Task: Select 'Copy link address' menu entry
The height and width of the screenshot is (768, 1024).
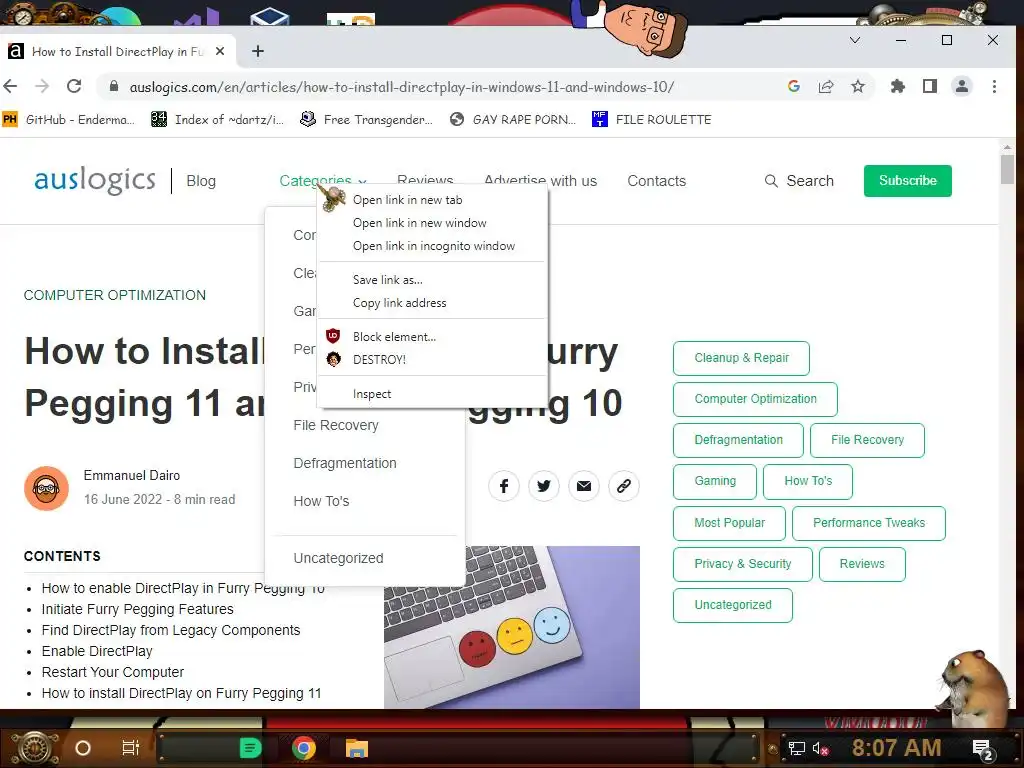Action: point(432,302)
